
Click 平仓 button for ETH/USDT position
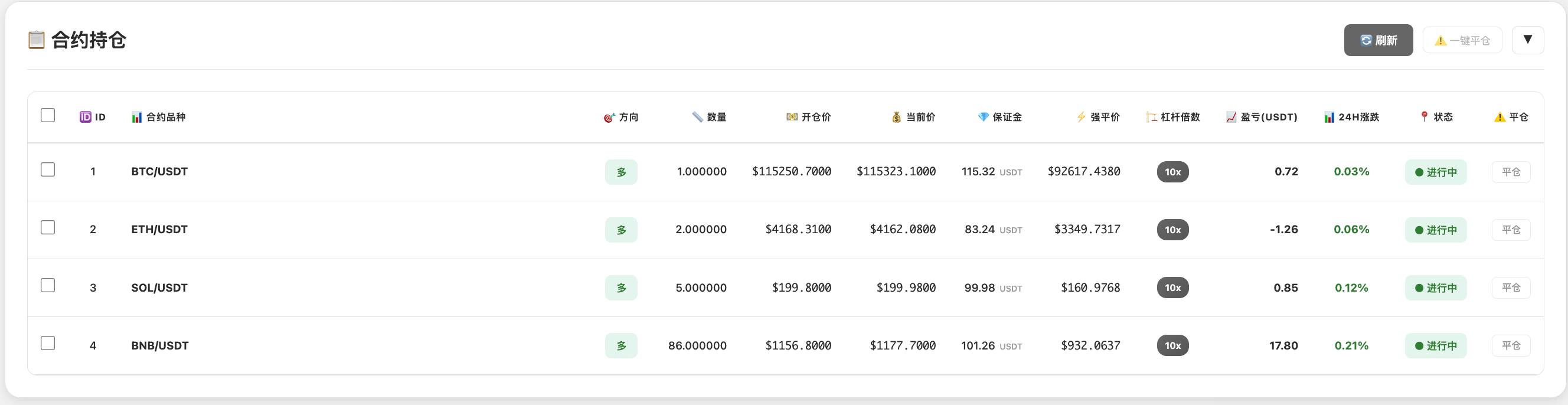pos(1511,230)
